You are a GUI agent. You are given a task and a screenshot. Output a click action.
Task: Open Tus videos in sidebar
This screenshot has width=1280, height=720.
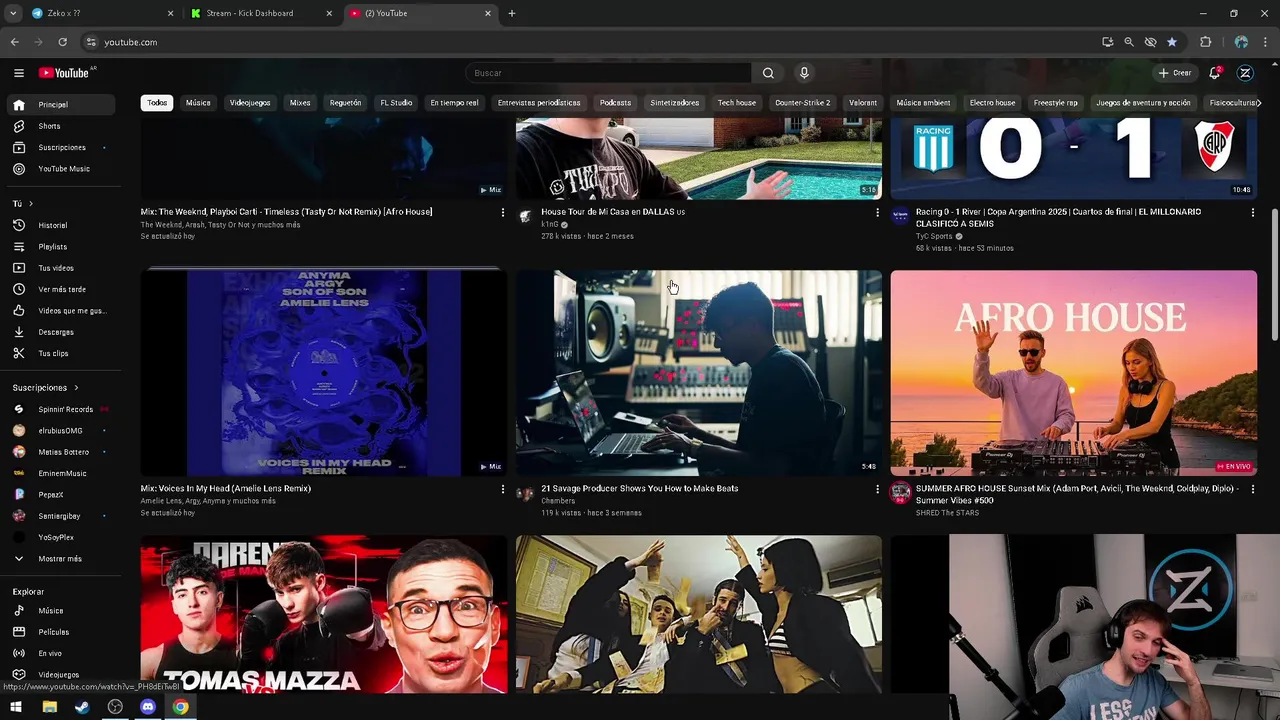coord(60,268)
